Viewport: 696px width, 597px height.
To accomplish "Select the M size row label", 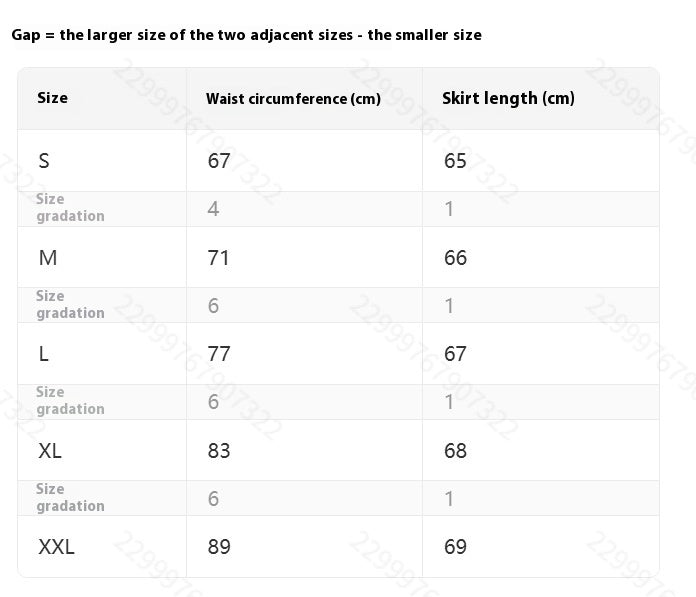I will [x=48, y=258].
